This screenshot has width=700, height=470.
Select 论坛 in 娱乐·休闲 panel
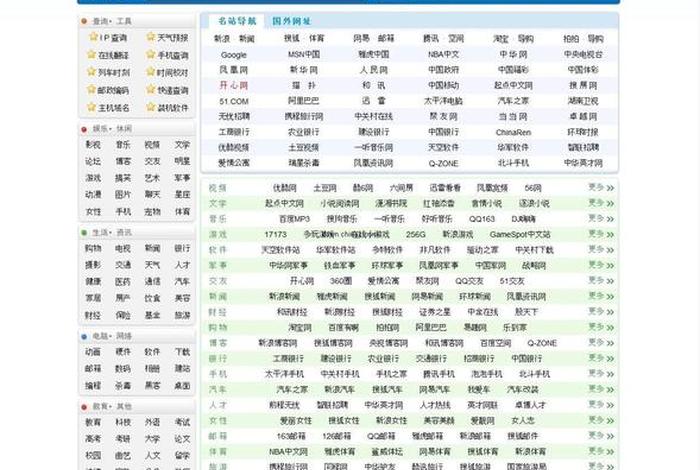pos(93,161)
